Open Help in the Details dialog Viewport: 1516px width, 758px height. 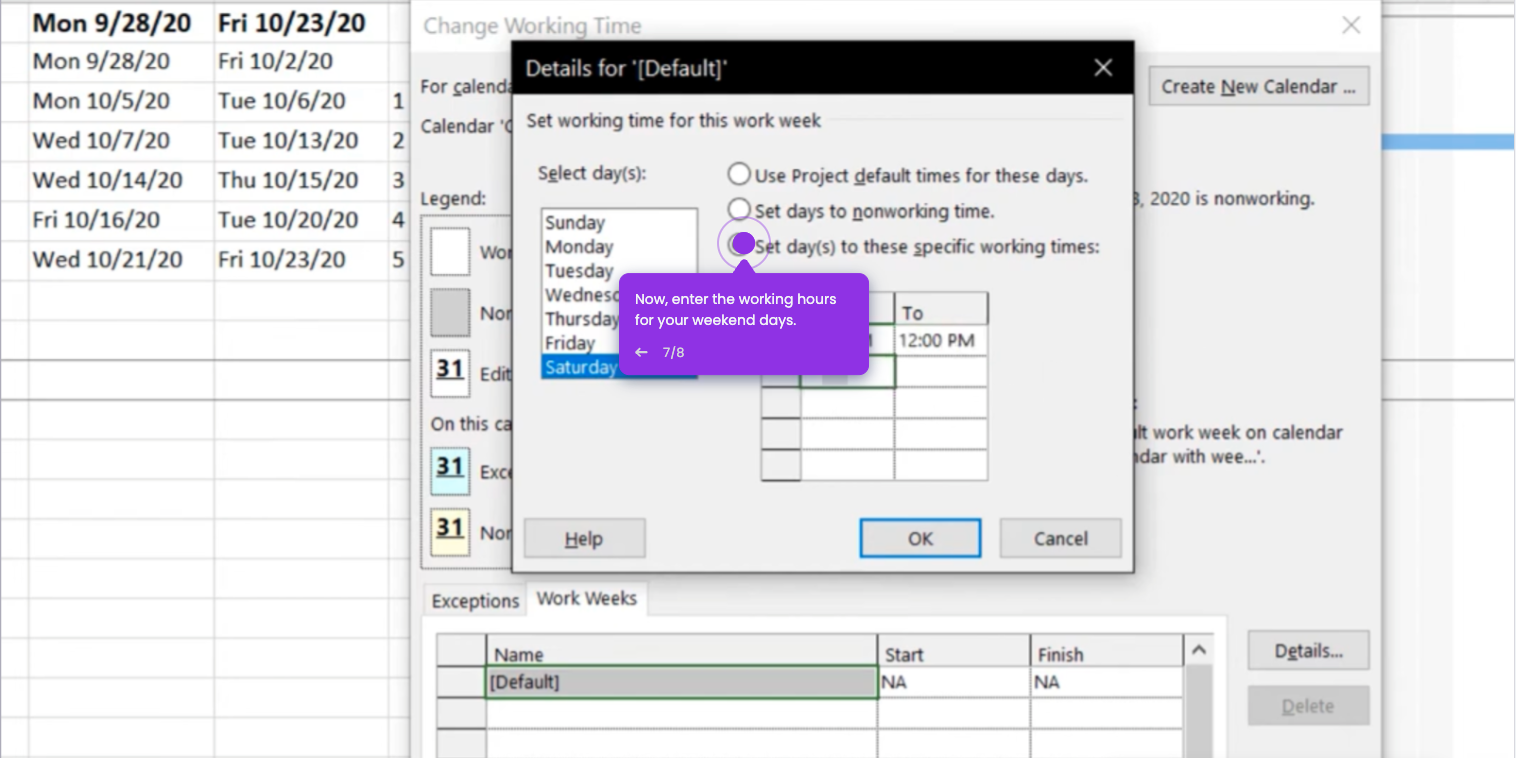click(x=584, y=538)
